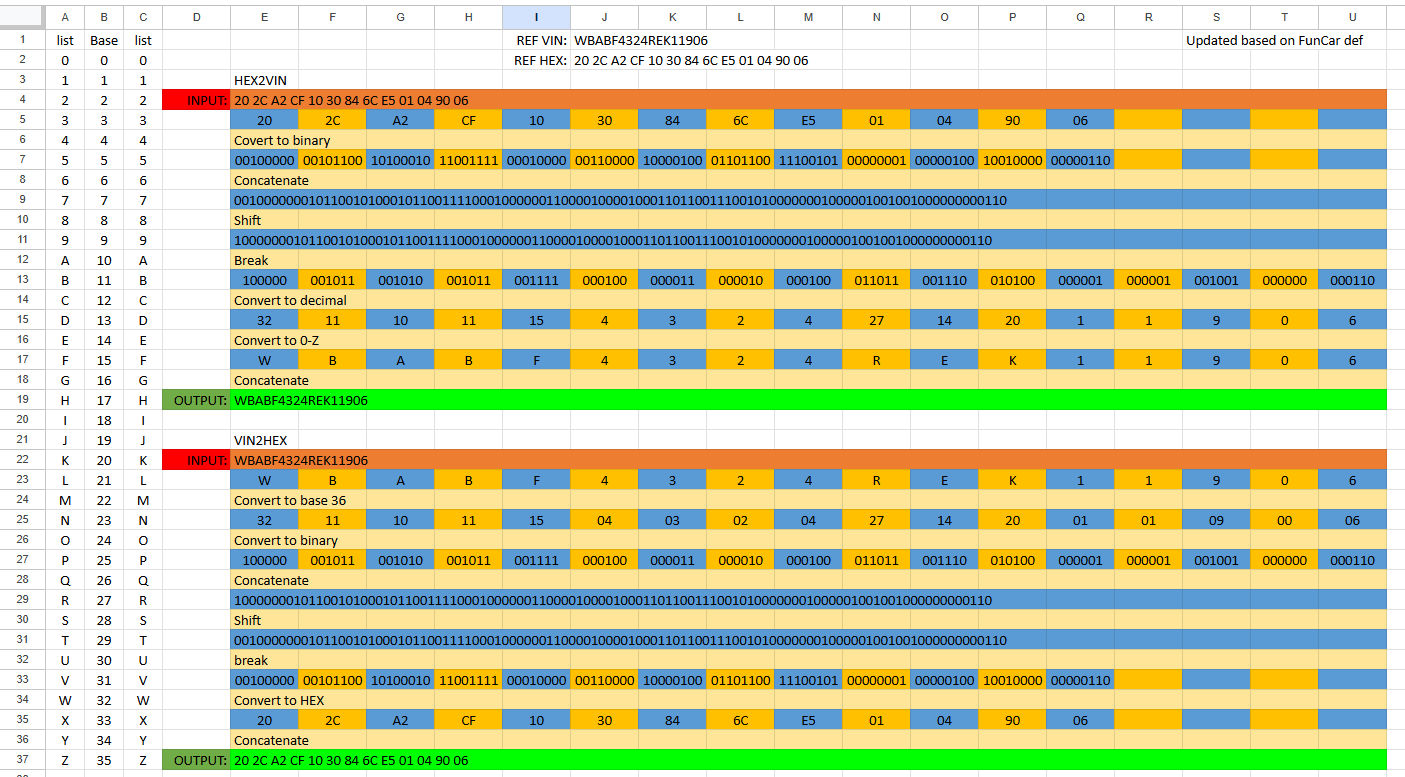This screenshot has width=1405, height=777.
Task: Select the 'CF' cell in row 5
Action: point(468,120)
